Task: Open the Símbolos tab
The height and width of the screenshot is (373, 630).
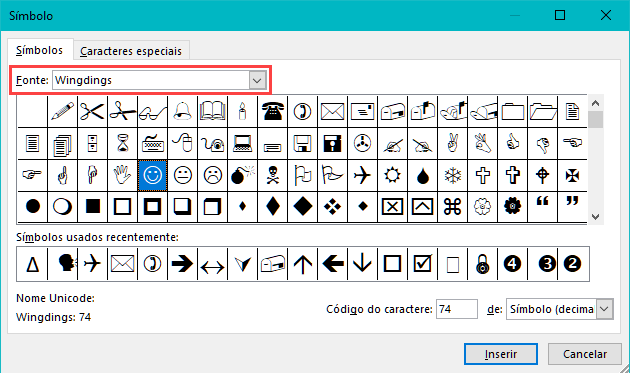Action: (x=39, y=50)
